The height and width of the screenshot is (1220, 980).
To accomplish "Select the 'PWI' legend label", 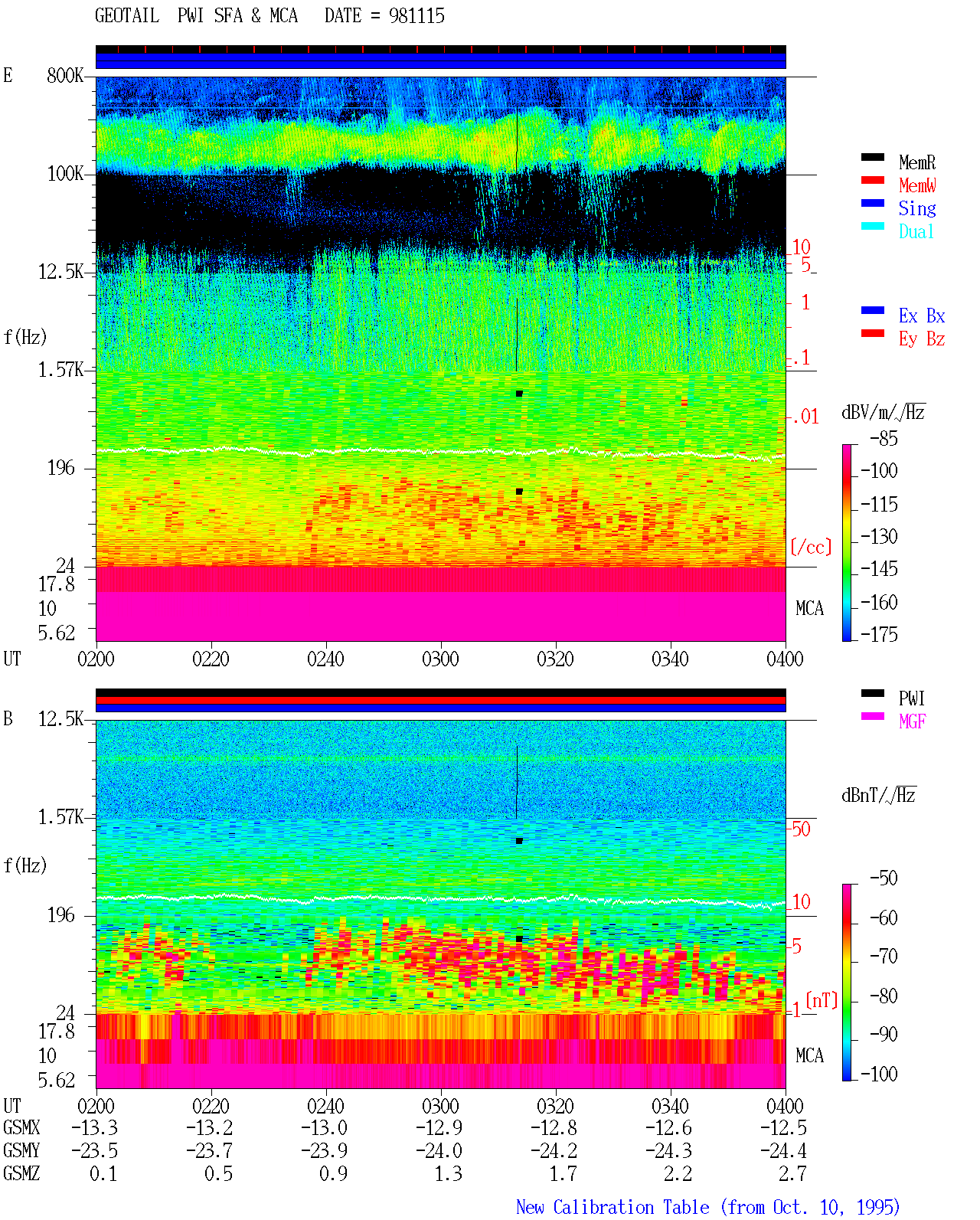I will tap(912, 698).
